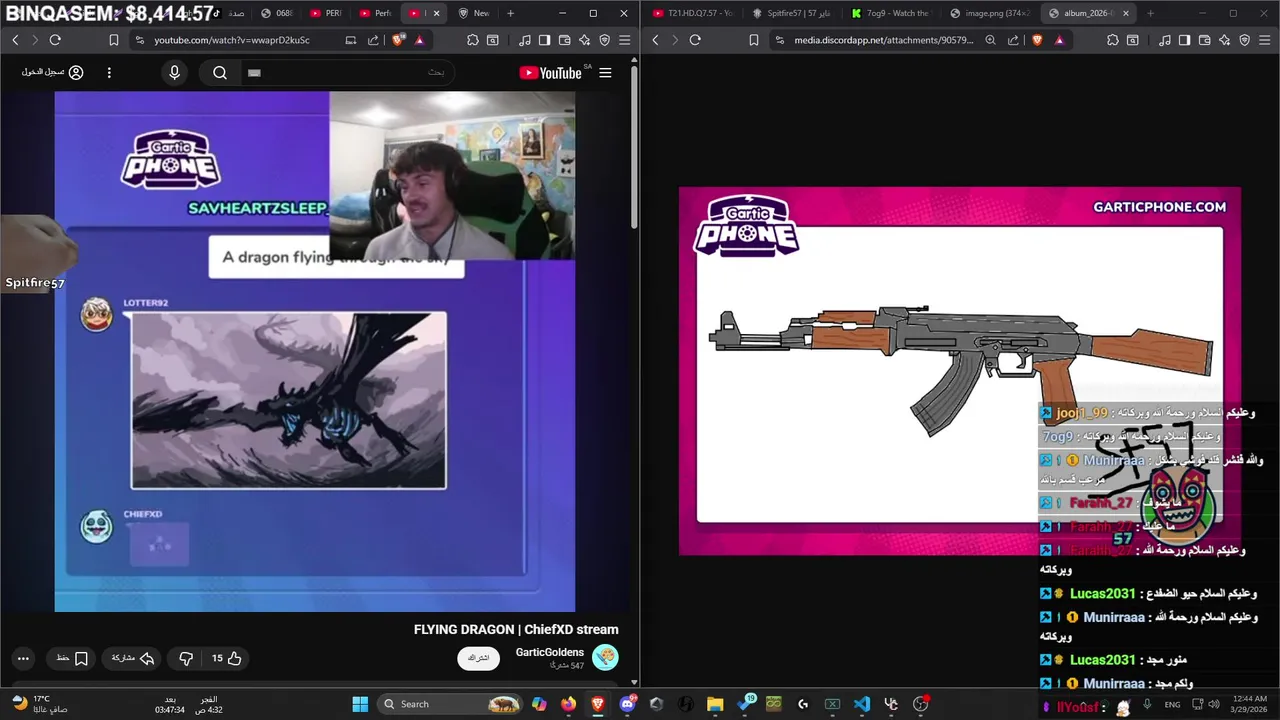Like the FLYING DRAGON video
The image size is (1280, 720).
tap(227, 658)
